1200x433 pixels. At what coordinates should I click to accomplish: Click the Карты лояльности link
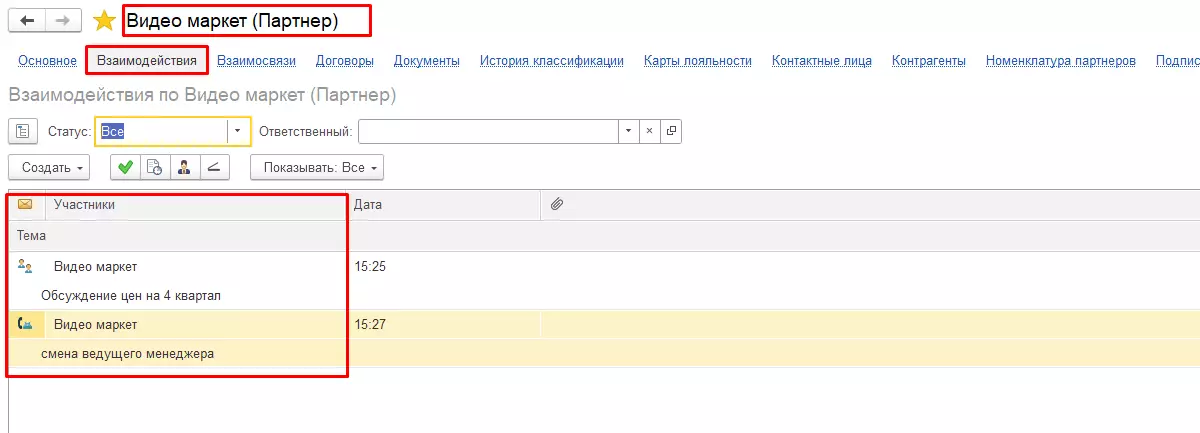(x=698, y=61)
